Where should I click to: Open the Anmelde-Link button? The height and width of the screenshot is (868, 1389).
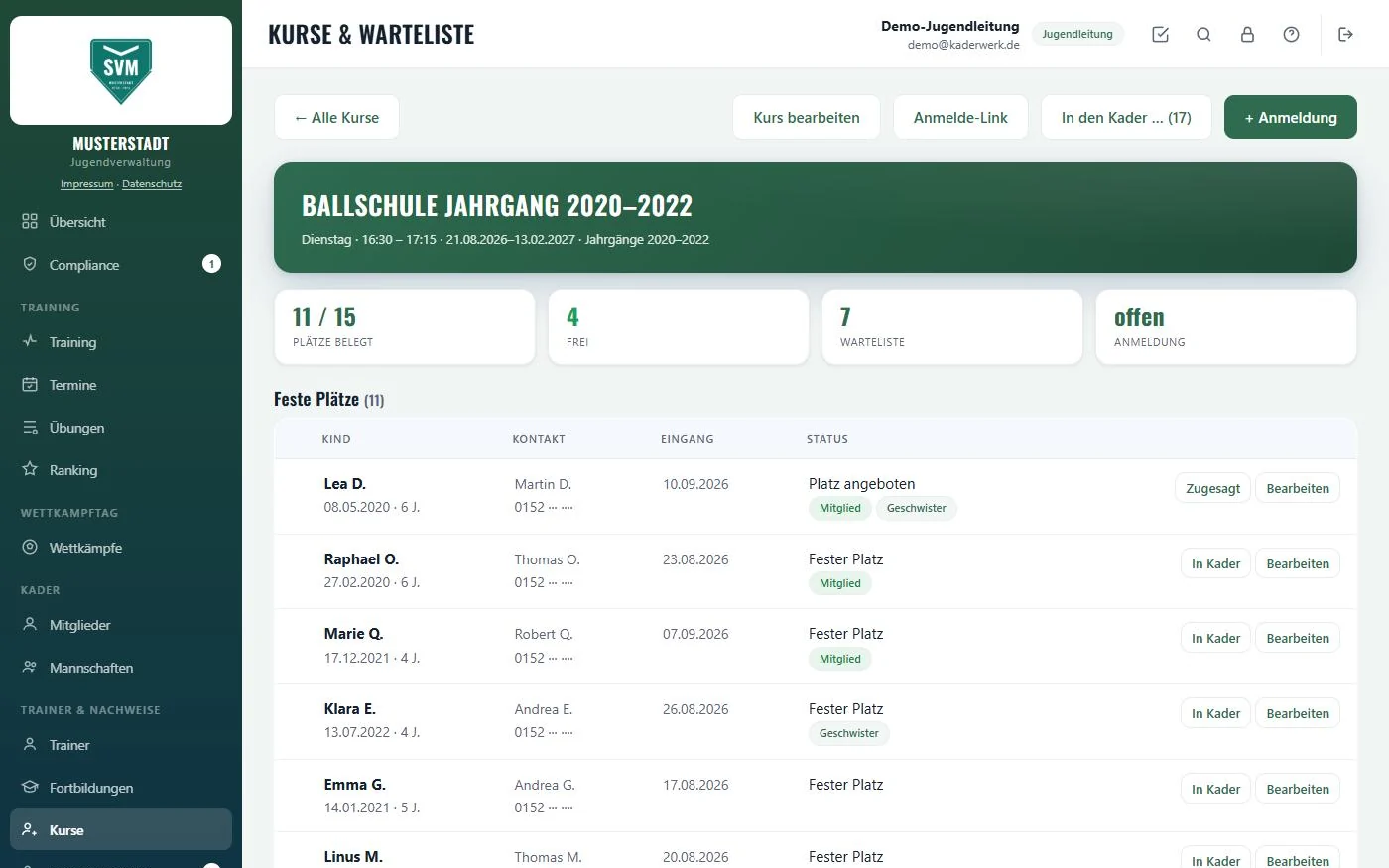click(x=960, y=117)
